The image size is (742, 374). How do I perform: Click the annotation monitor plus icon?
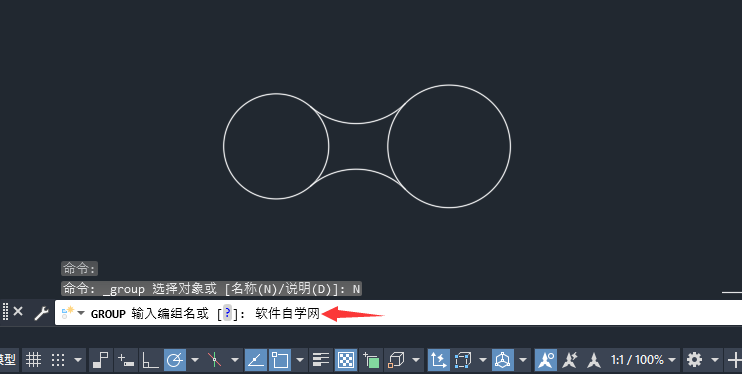coord(734,360)
